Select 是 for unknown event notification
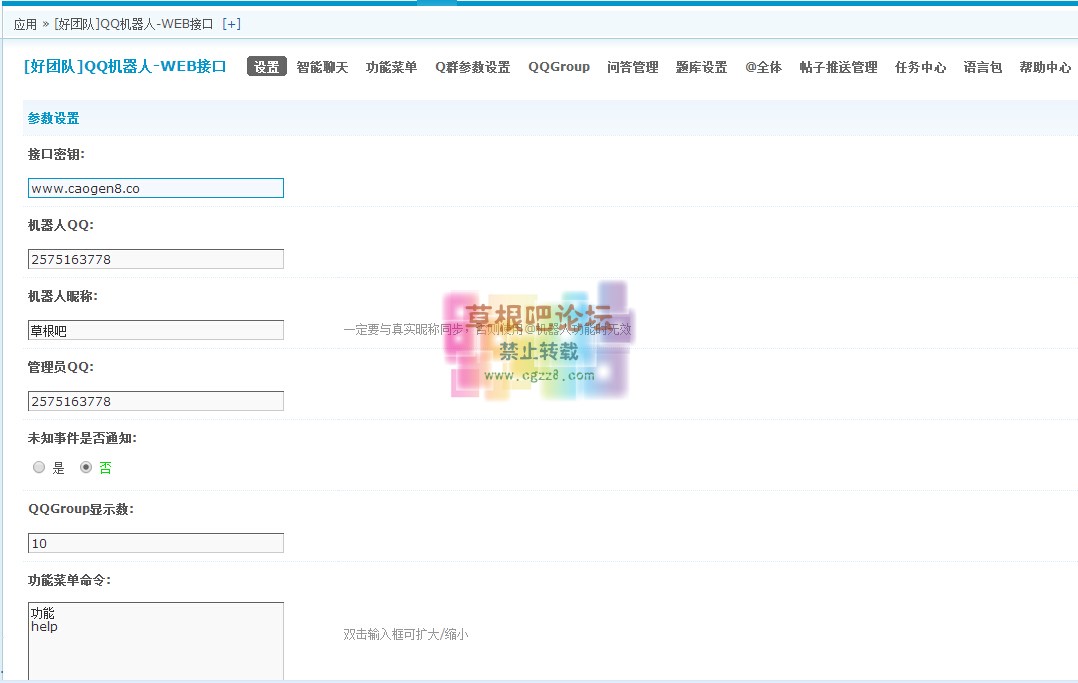 click(x=40, y=467)
